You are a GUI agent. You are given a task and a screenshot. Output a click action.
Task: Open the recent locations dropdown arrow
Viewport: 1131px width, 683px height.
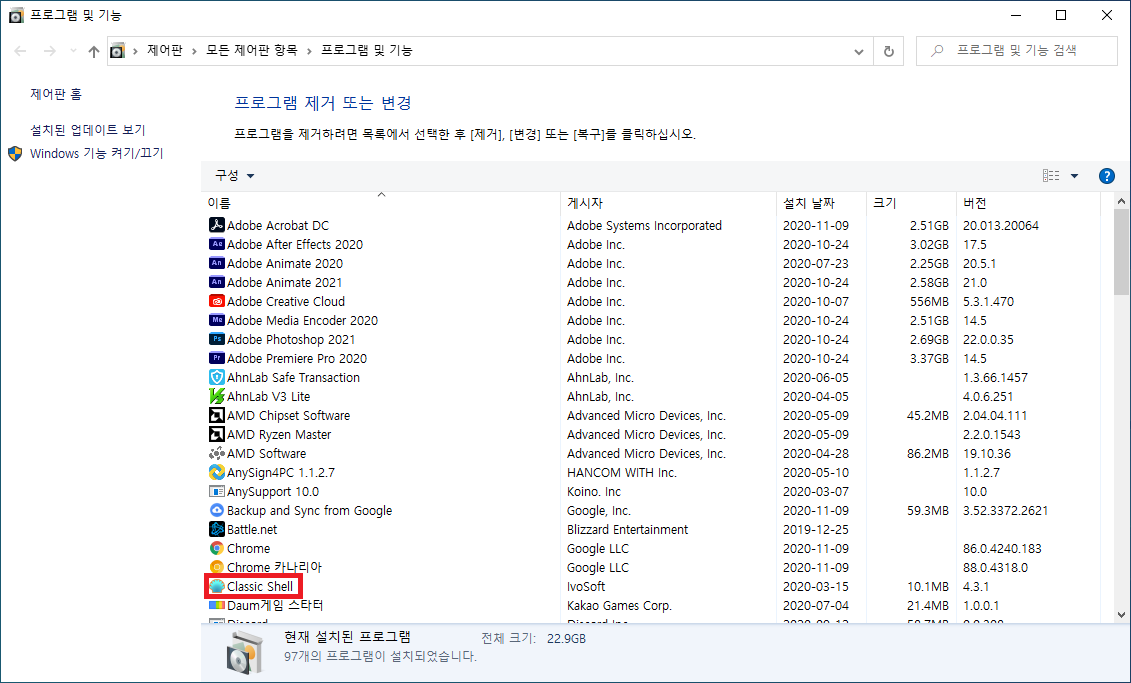pyautogui.click(x=73, y=51)
